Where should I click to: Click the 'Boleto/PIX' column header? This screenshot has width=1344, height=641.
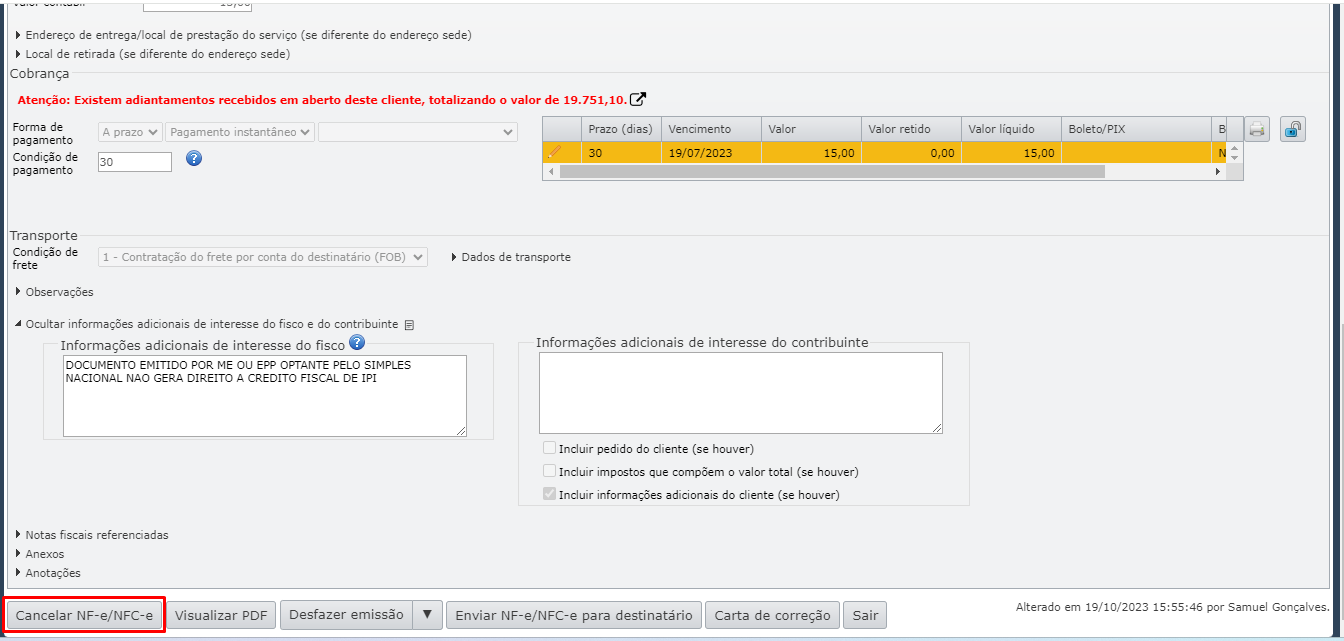(1136, 129)
